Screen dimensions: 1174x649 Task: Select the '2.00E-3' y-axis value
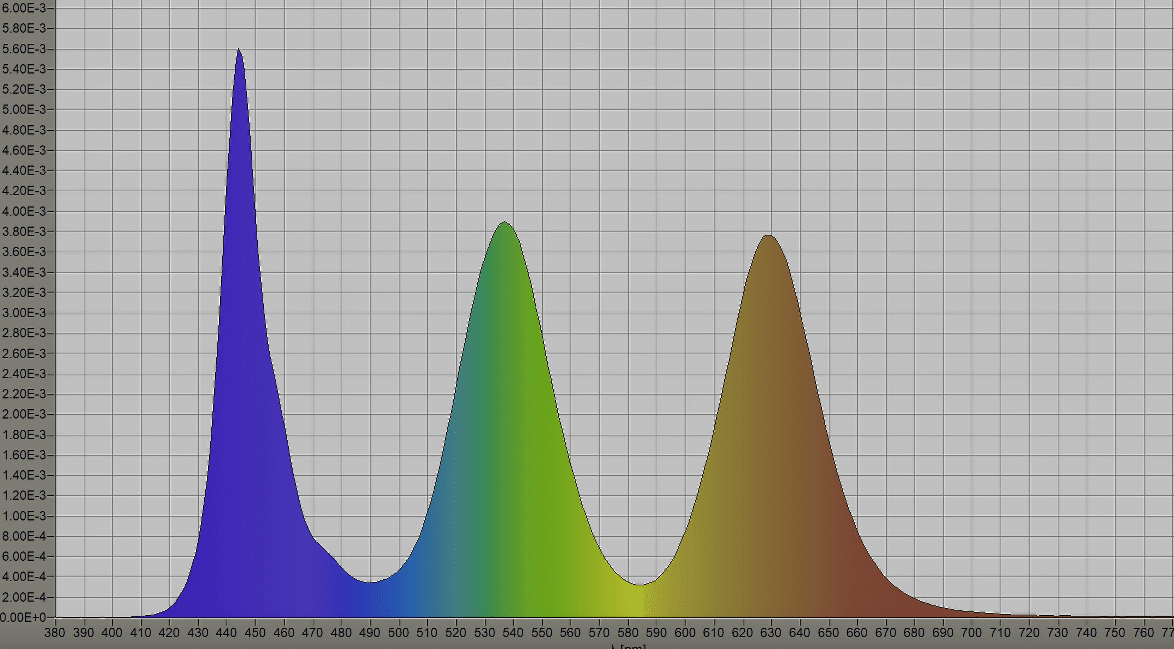pos(23,414)
